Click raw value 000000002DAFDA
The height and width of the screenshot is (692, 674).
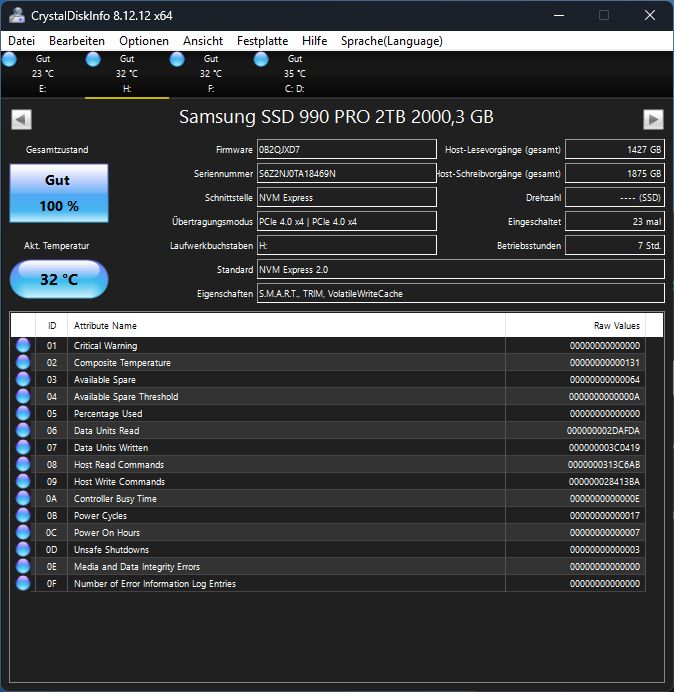pos(603,430)
